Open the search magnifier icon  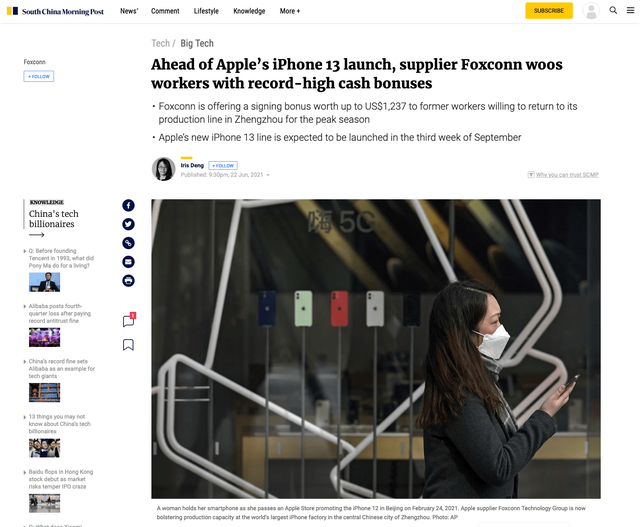point(613,11)
